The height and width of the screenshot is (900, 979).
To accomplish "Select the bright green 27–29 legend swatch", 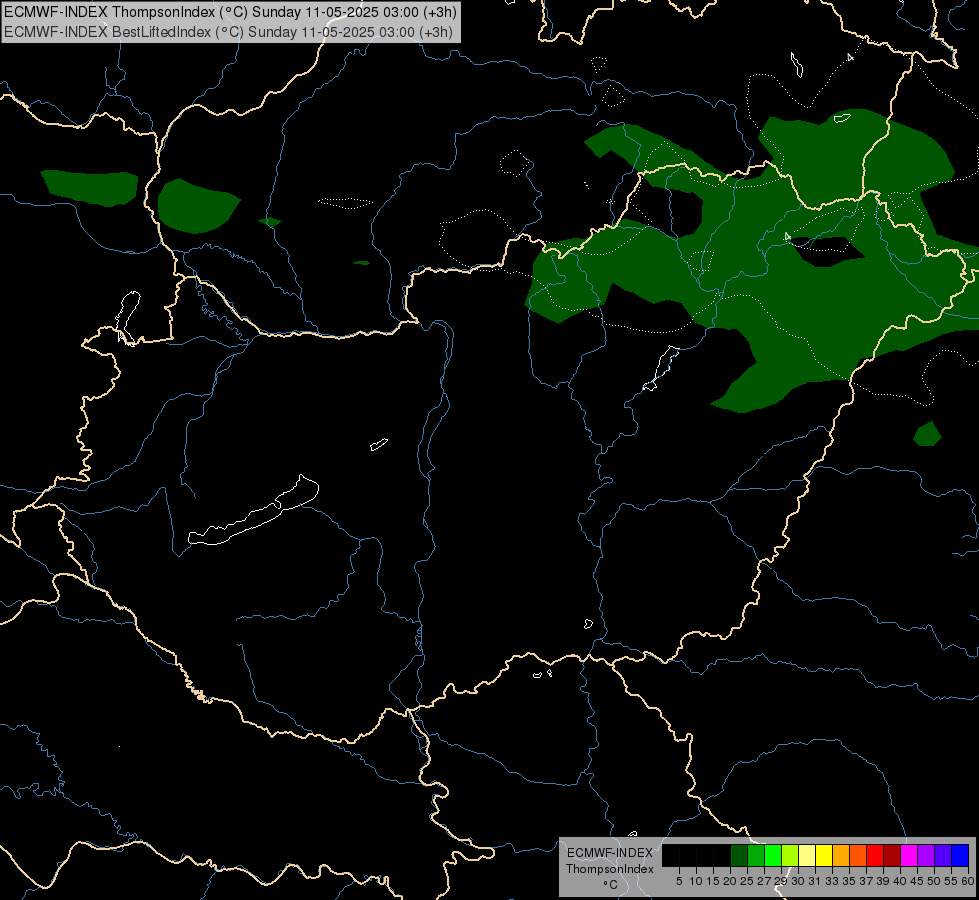I will [x=773, y=855].
